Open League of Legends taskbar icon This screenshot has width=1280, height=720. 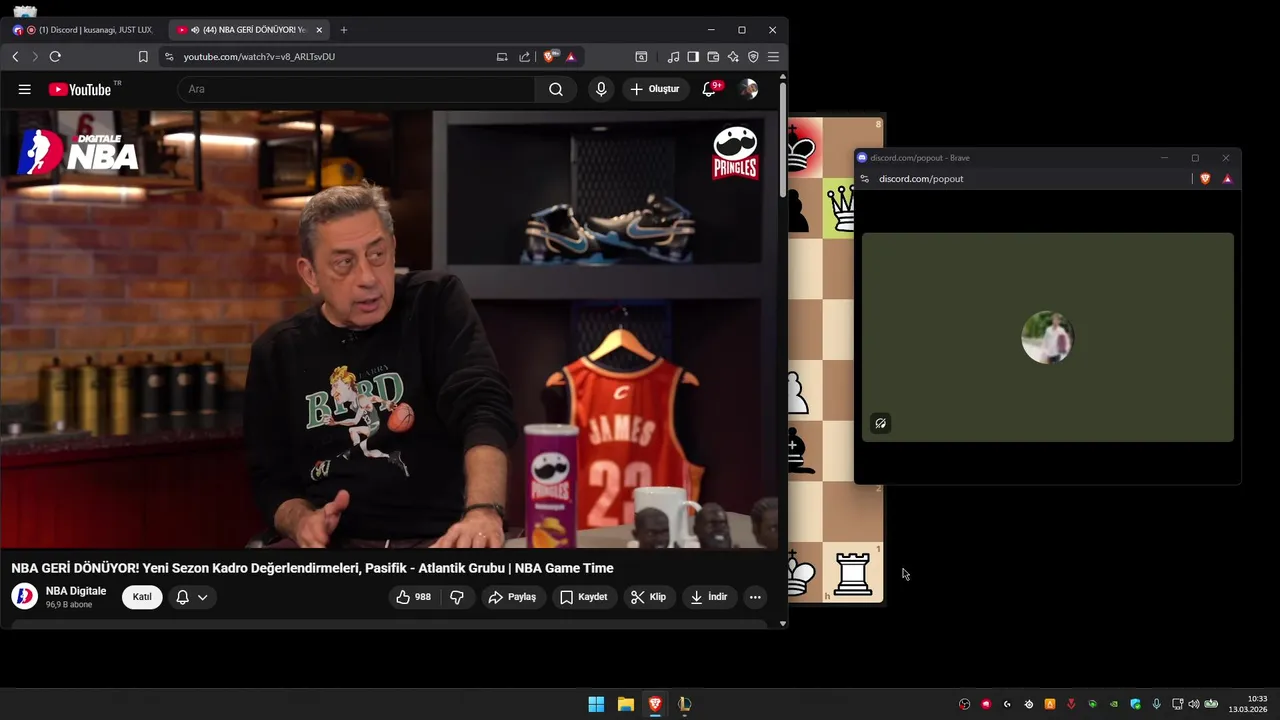685,704
